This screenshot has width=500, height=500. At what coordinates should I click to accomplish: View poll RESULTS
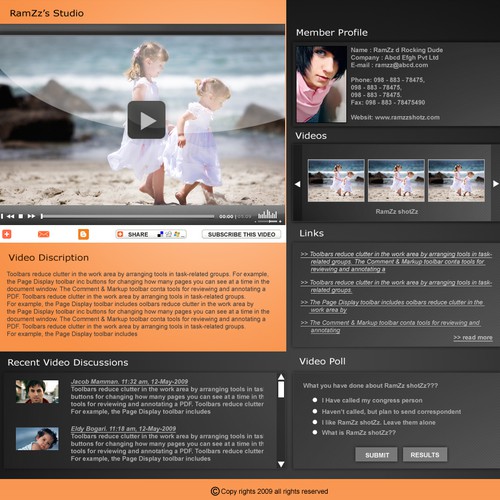click(x=425, y=455)
